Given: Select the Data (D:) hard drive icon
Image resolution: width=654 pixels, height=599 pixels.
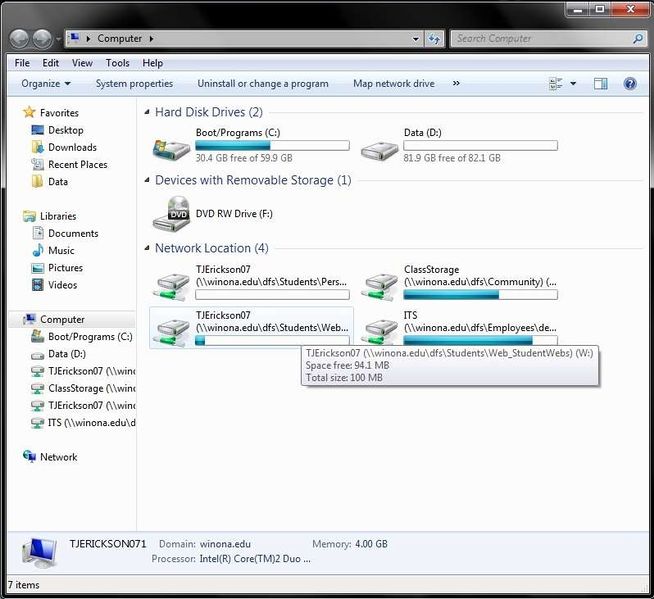Looking at the screenshot, I should tap(380, 146).
